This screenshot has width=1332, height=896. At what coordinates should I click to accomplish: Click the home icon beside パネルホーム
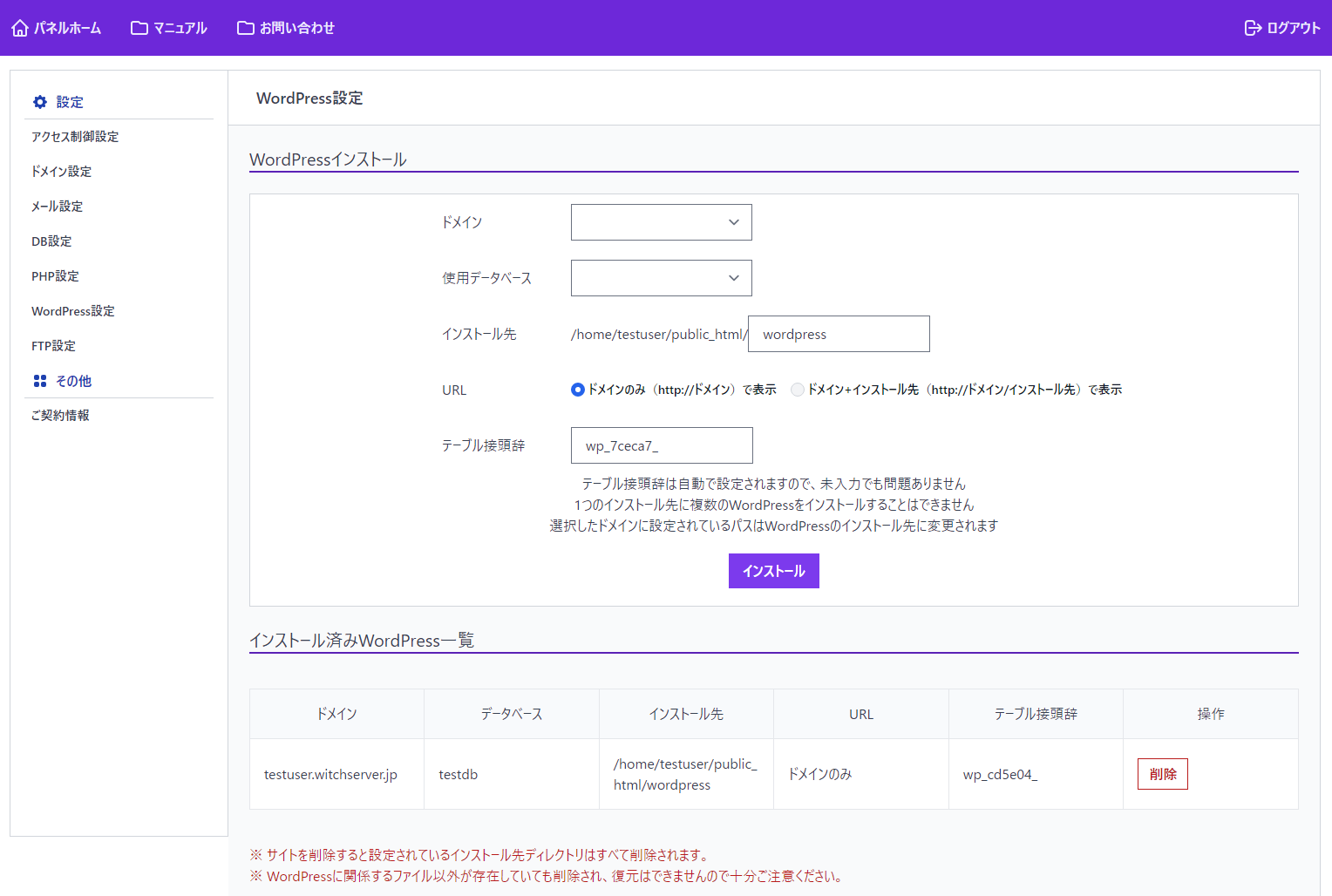click(20, 28)
